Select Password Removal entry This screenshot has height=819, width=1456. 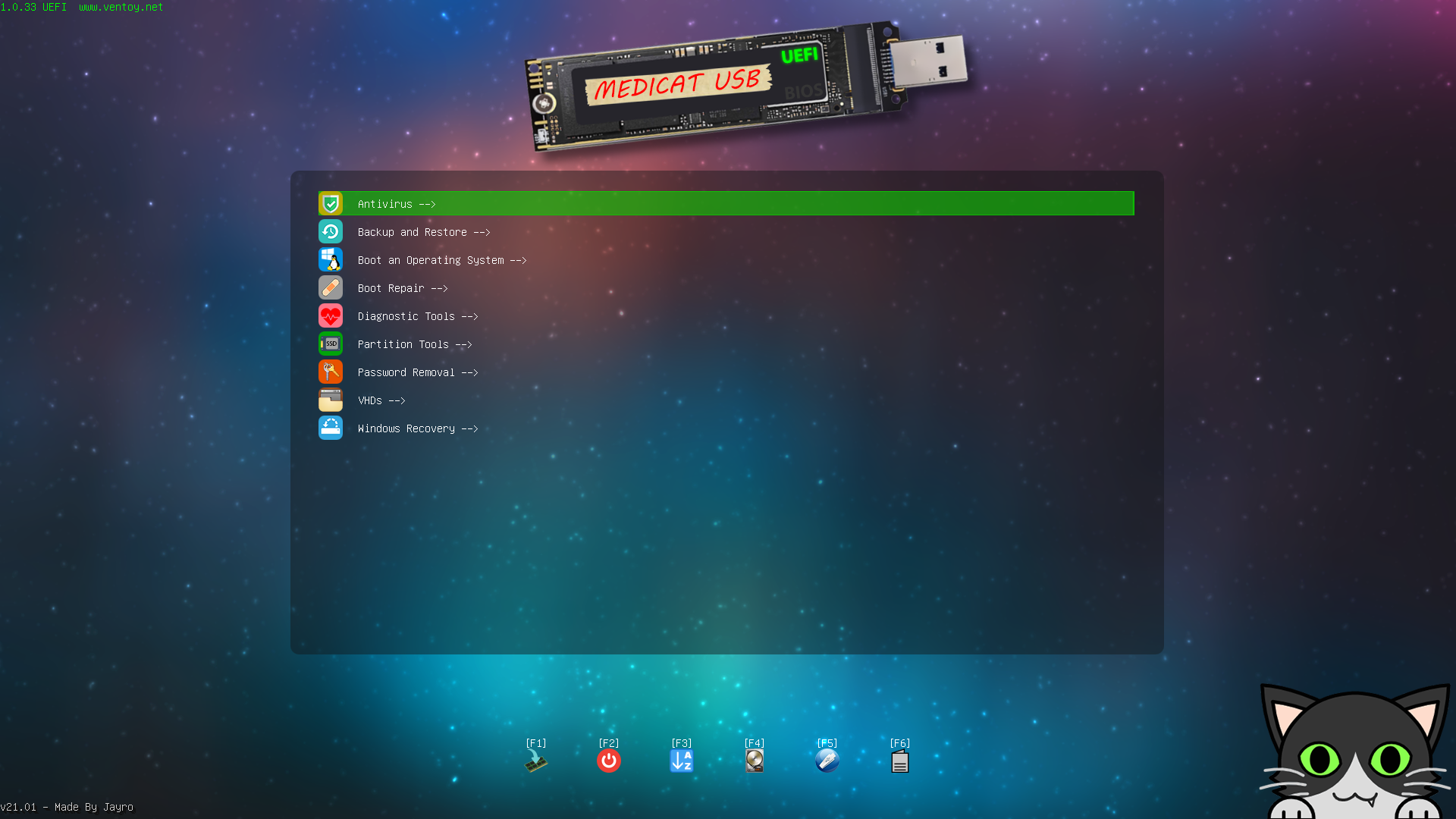726,372
